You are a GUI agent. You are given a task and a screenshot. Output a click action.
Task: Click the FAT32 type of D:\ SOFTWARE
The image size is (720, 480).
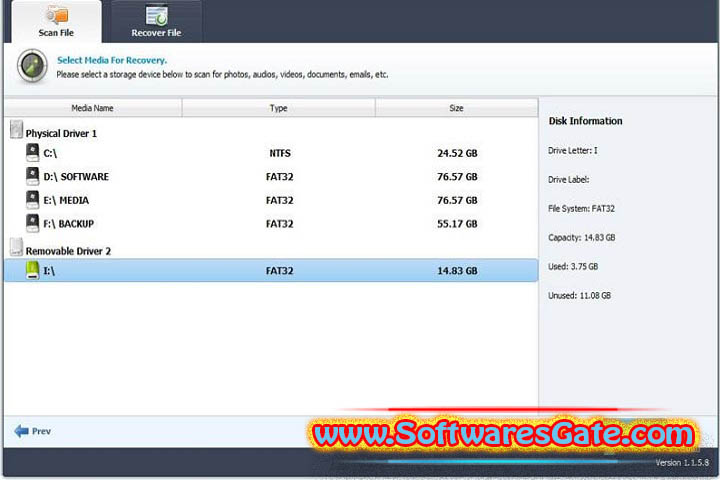(279, 176)
